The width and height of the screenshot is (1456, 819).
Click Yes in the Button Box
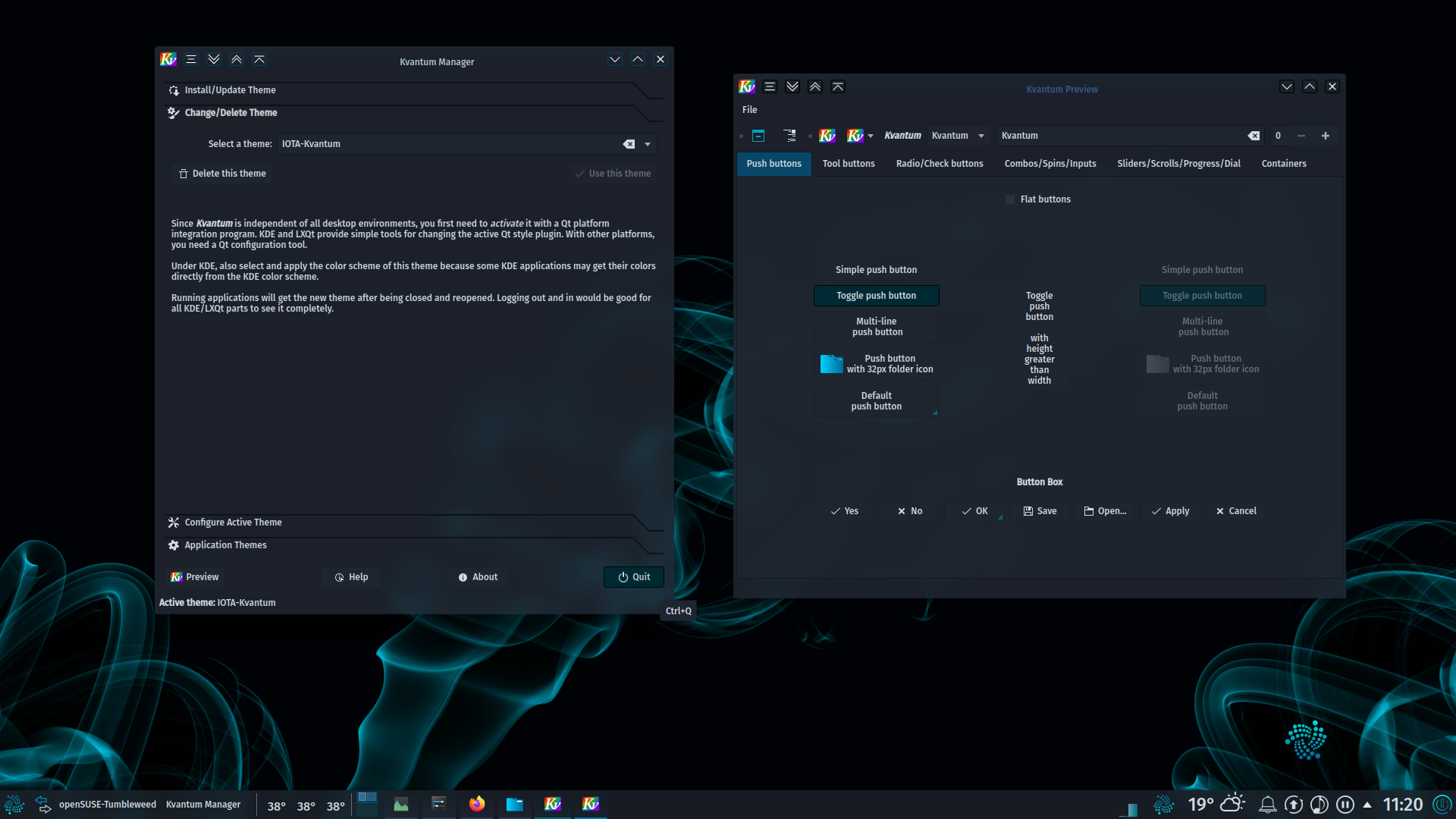click(x=844, y=511)
